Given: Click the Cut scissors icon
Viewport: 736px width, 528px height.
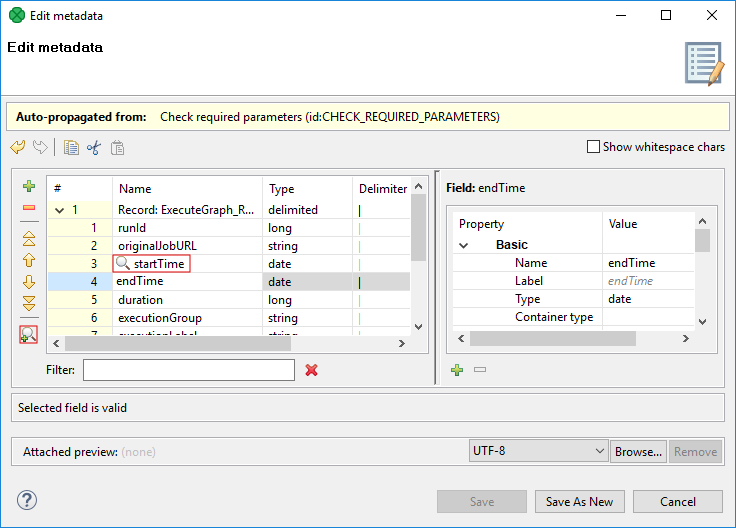Looking at the screenshot, I should (x=94, y=148).
